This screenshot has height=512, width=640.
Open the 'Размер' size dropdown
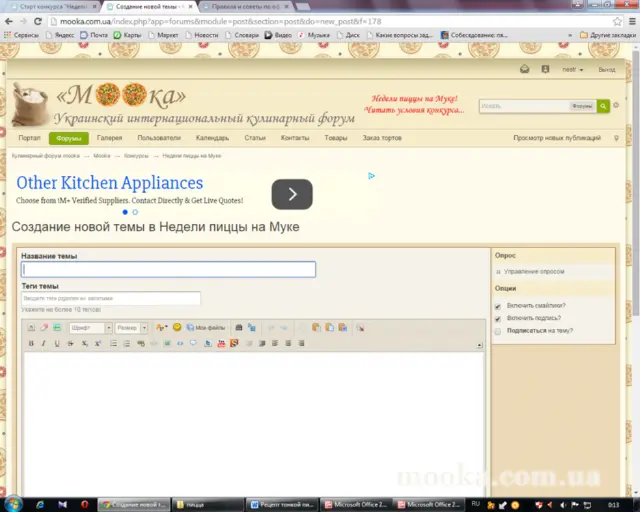click(x=131, y=328)
